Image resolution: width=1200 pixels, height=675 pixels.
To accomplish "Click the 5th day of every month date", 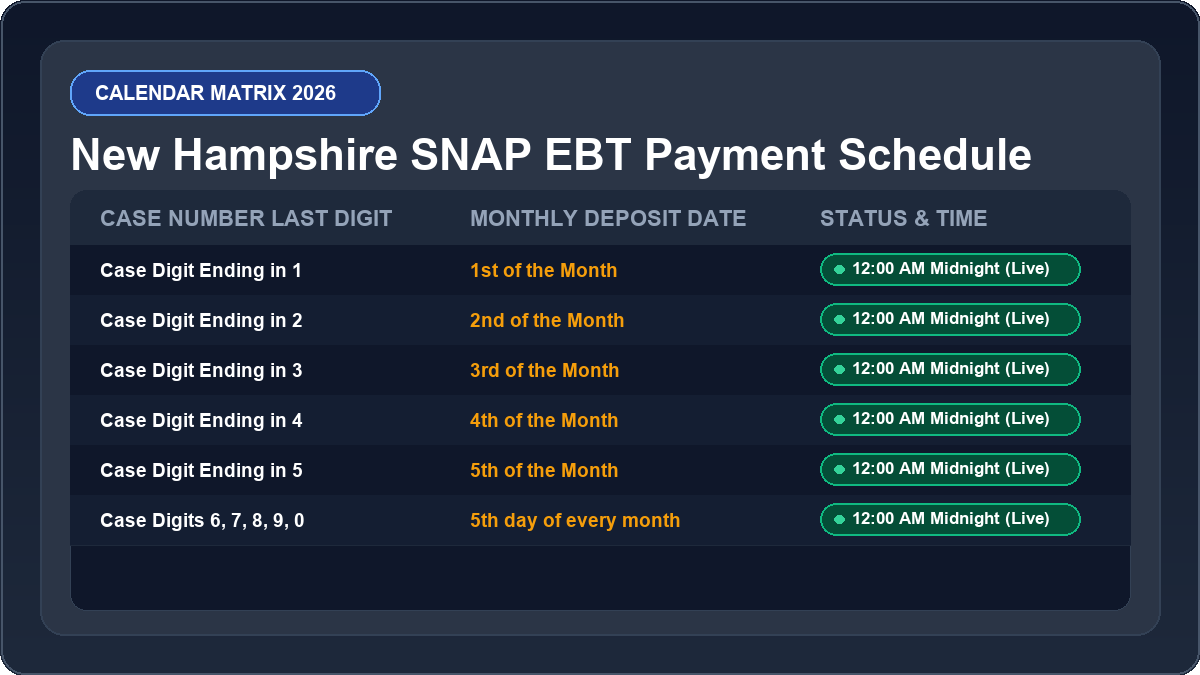I will (575, 520).
